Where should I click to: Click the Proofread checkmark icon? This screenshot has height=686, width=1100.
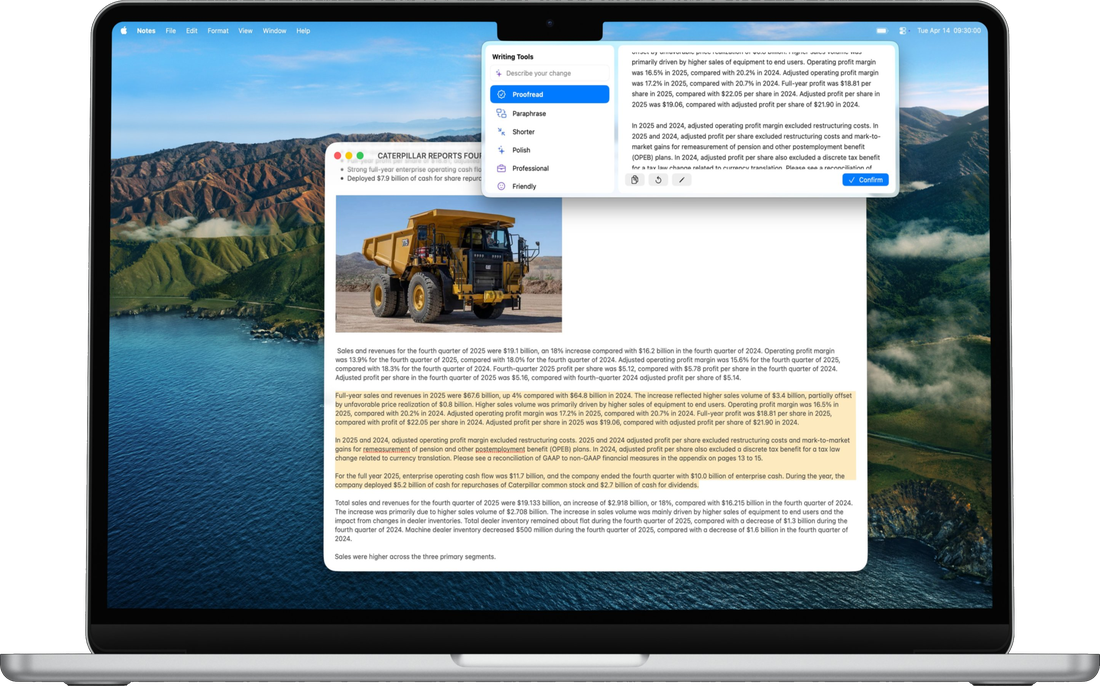pyautogui.click(x=501, y=94)
